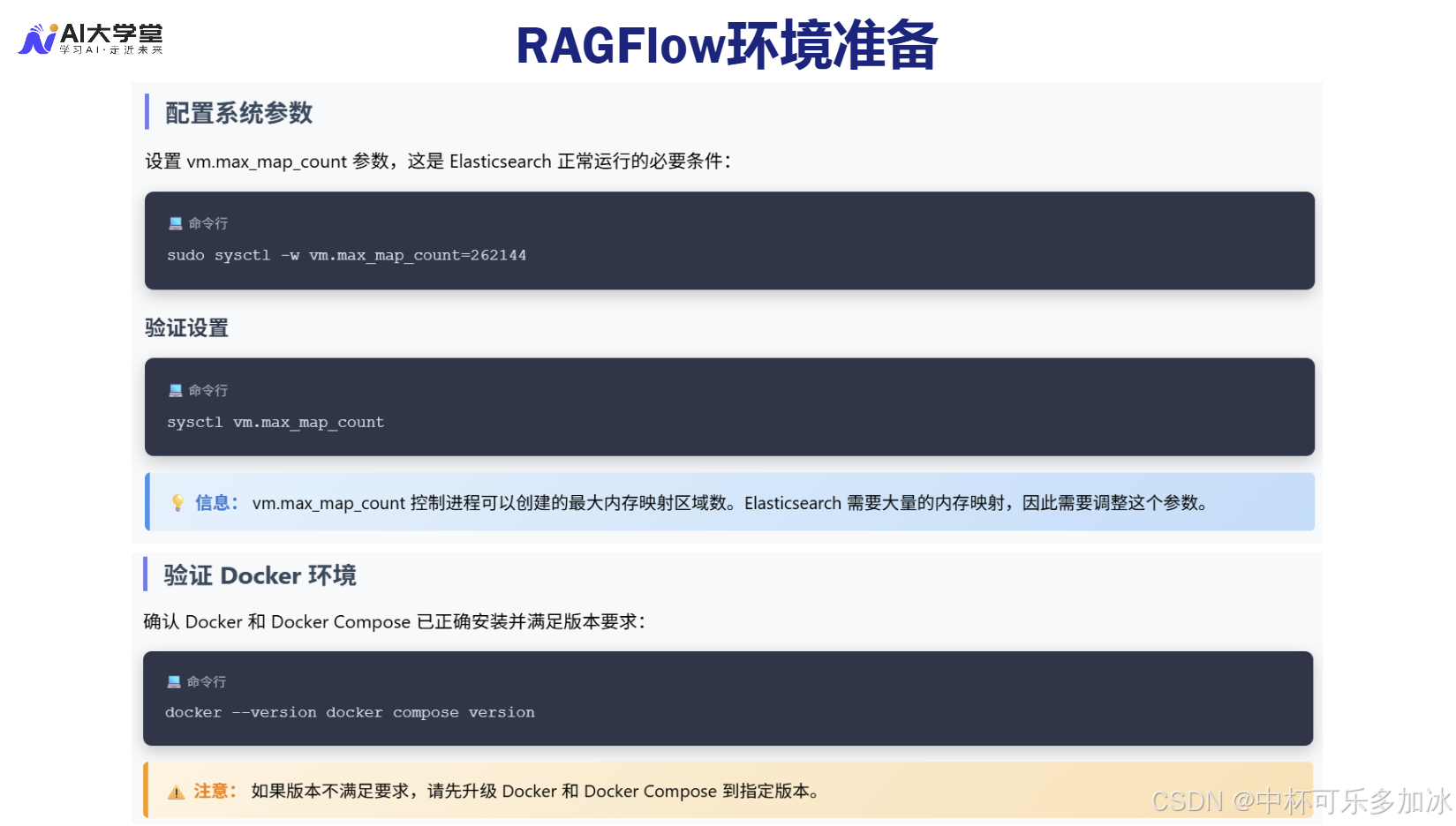This screenshot has width=1456, height=826.
Task: Click the dark code block containing docker --version
Action: [729, 698]
